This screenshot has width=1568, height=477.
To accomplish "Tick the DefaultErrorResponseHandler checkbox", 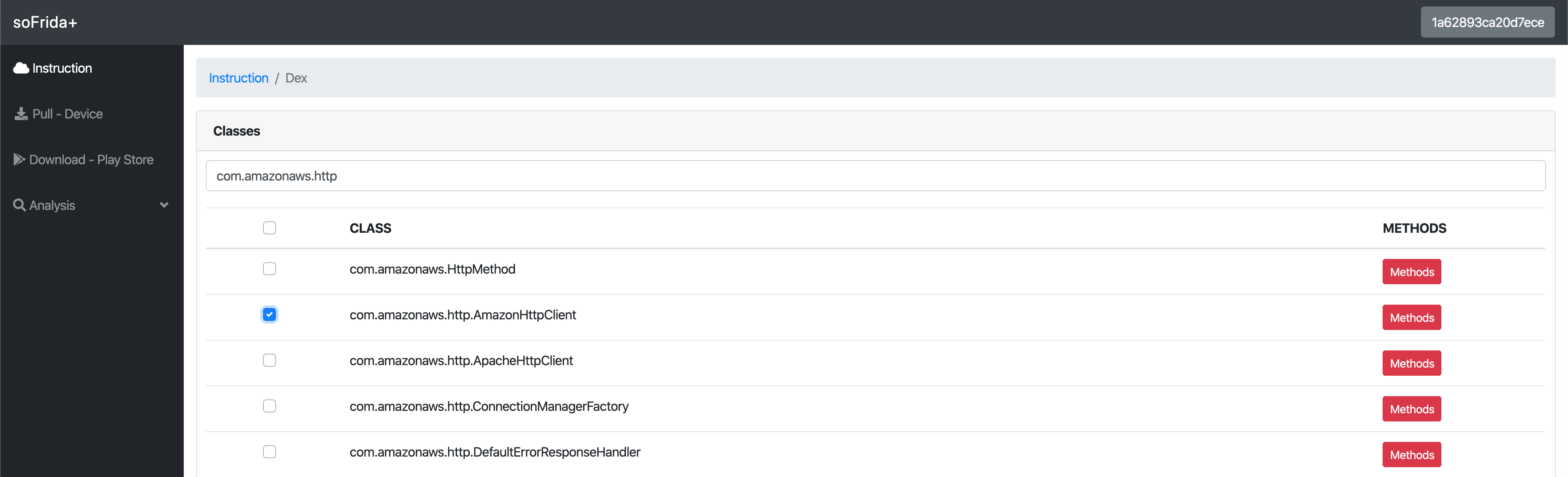I will click(269, 451).
